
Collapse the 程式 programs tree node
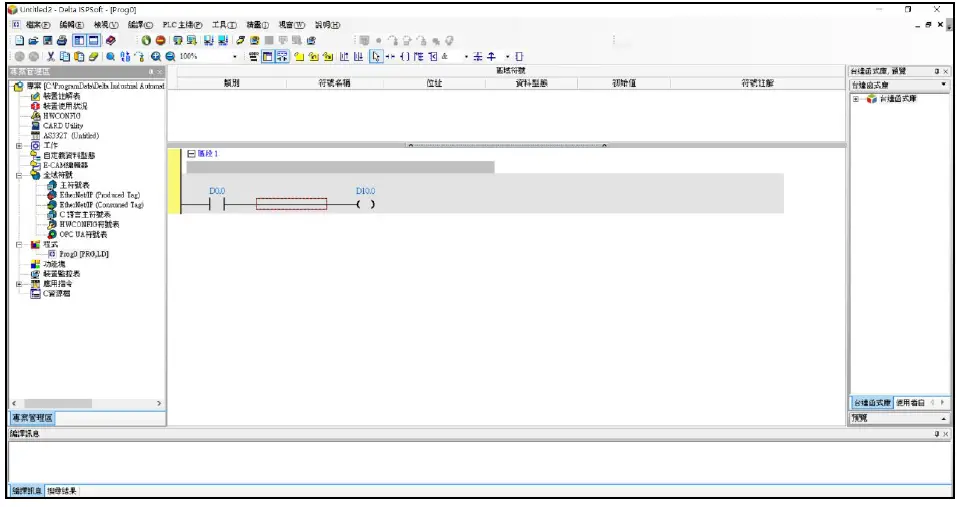point(19,245)
